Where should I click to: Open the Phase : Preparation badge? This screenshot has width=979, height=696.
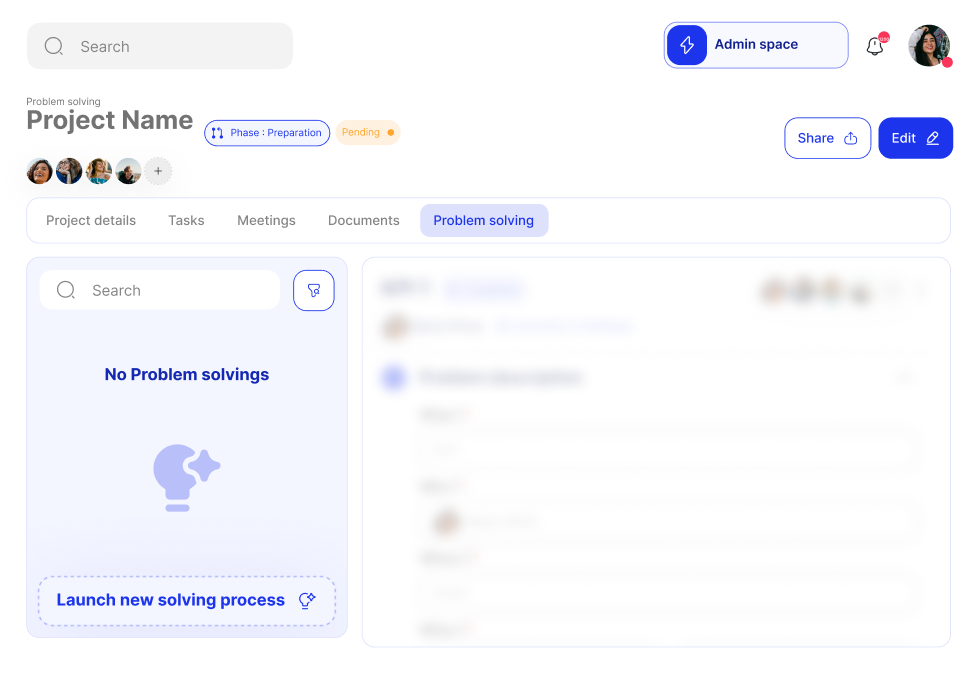267,133
